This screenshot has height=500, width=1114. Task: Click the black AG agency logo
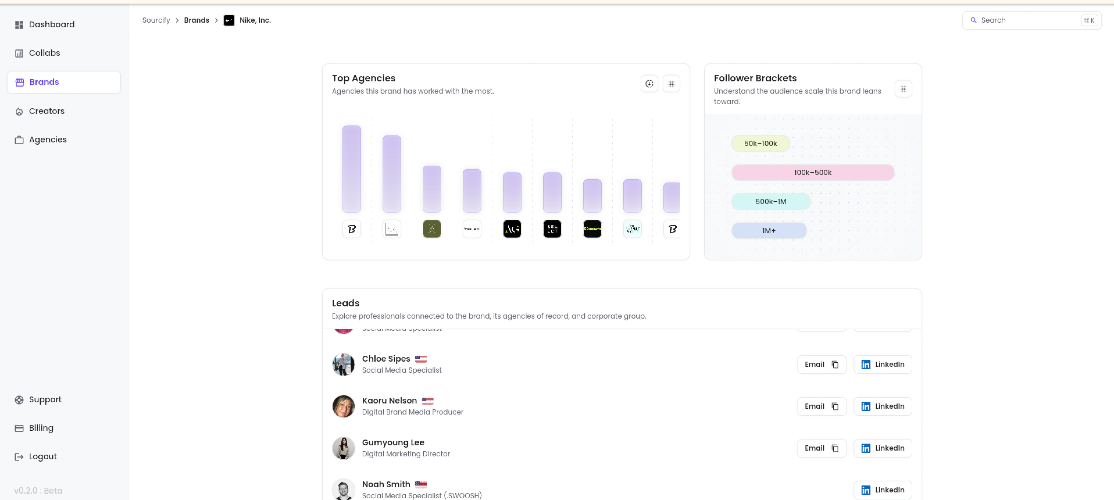[512, 229]
